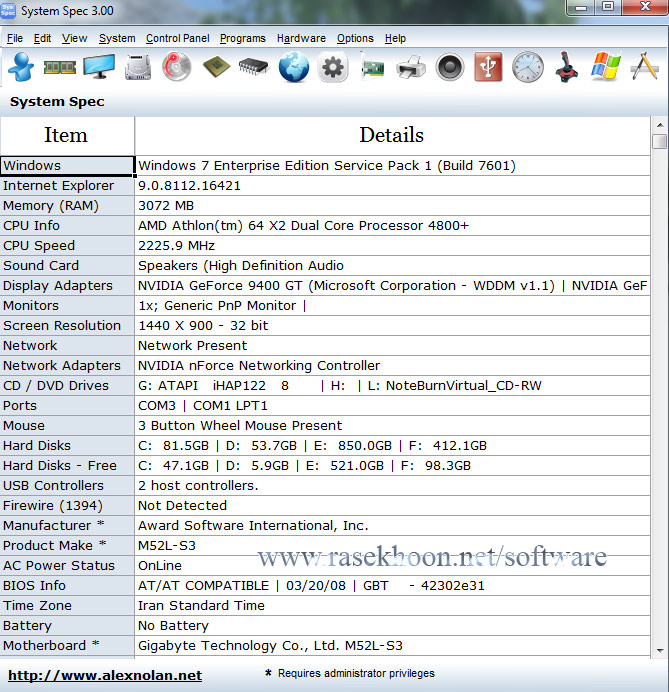669x692 pixels.
Task: Click the scrollbar up arrow
Action: (x=660, y=125)
